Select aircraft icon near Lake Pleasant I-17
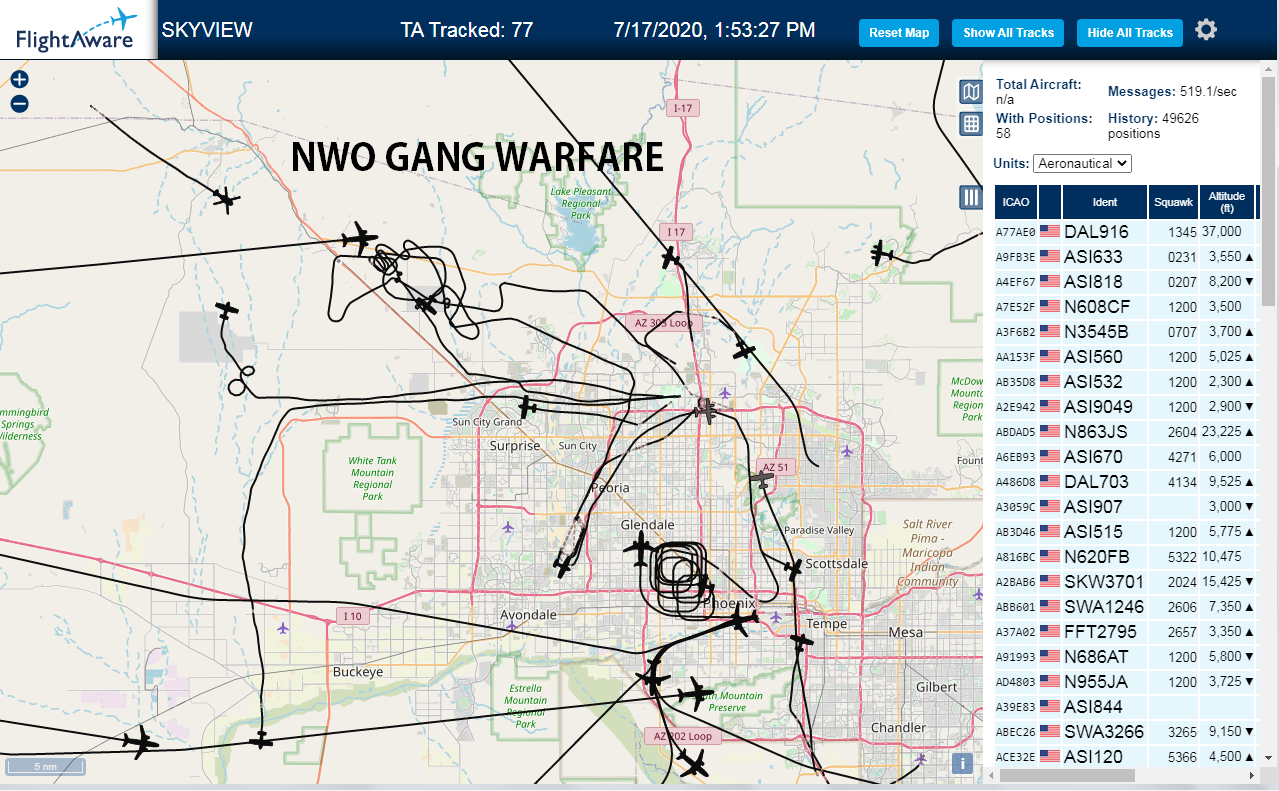Viewport: 1279px width, 791px height. coord(671,258)
